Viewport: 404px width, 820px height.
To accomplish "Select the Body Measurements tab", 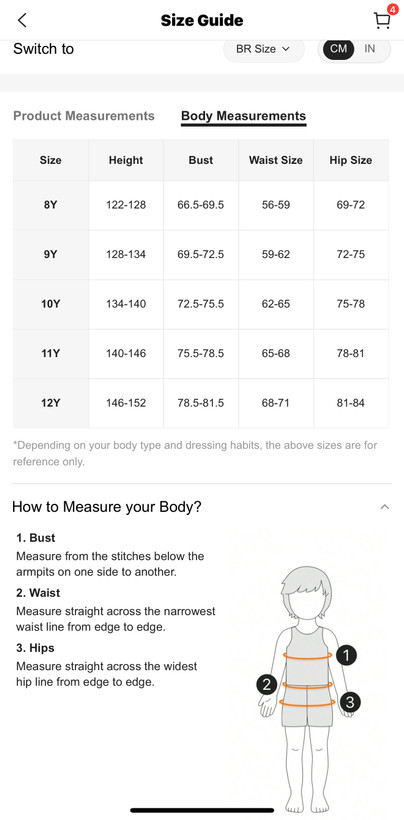I will 244,116.
